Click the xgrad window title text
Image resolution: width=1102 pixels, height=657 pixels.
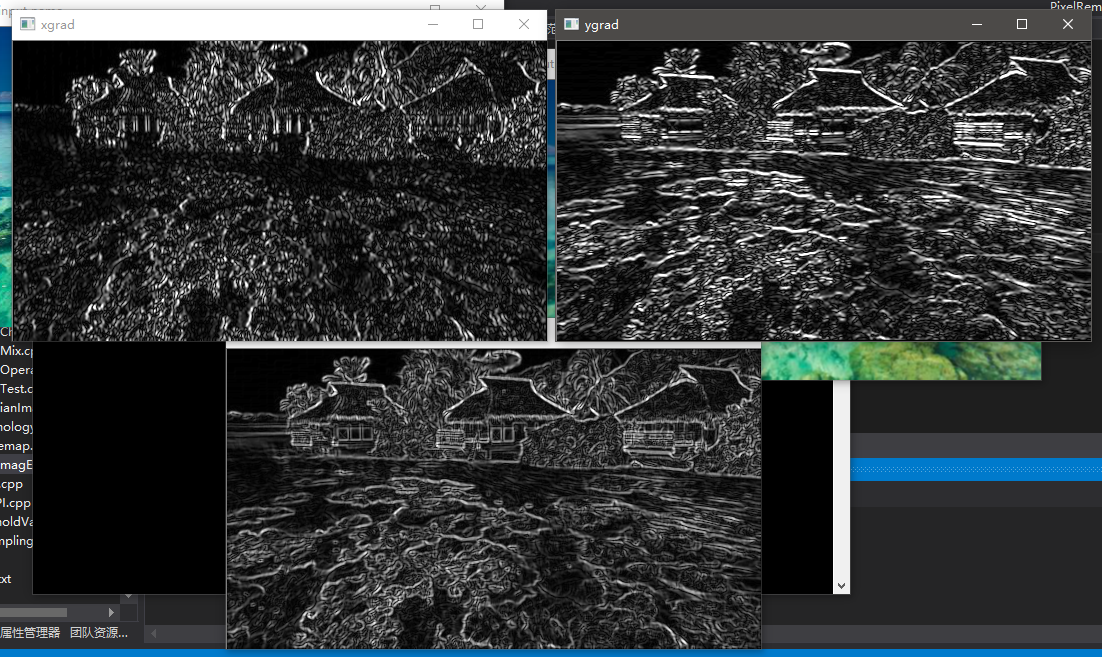pos(58,25)
